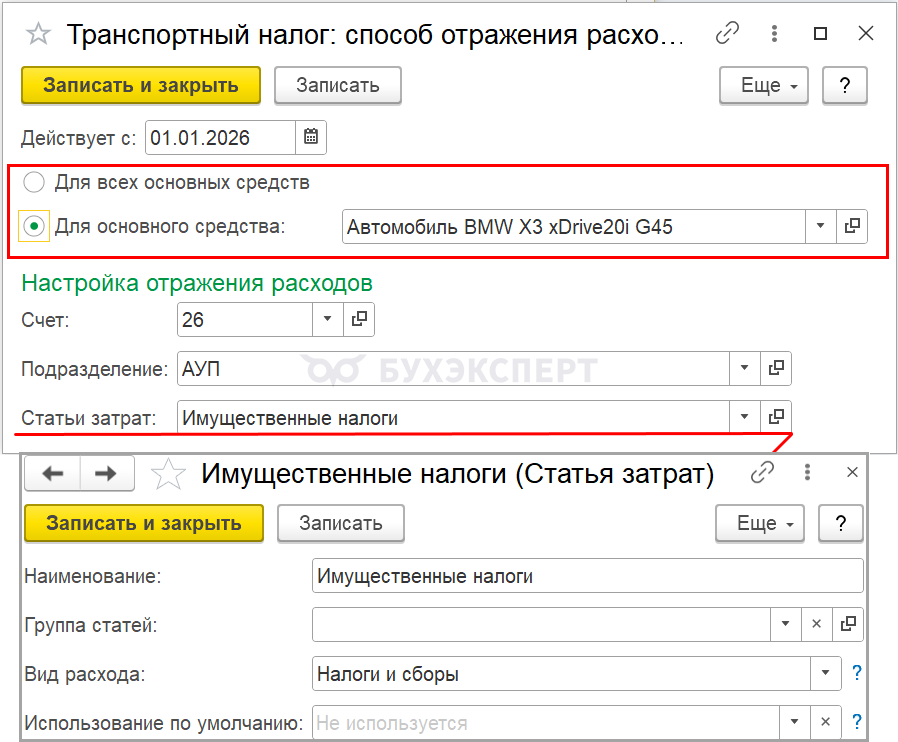Open Еще menu in transport tax form
Image resolution: width=898 pixels, height=742 pixels.
764,85
